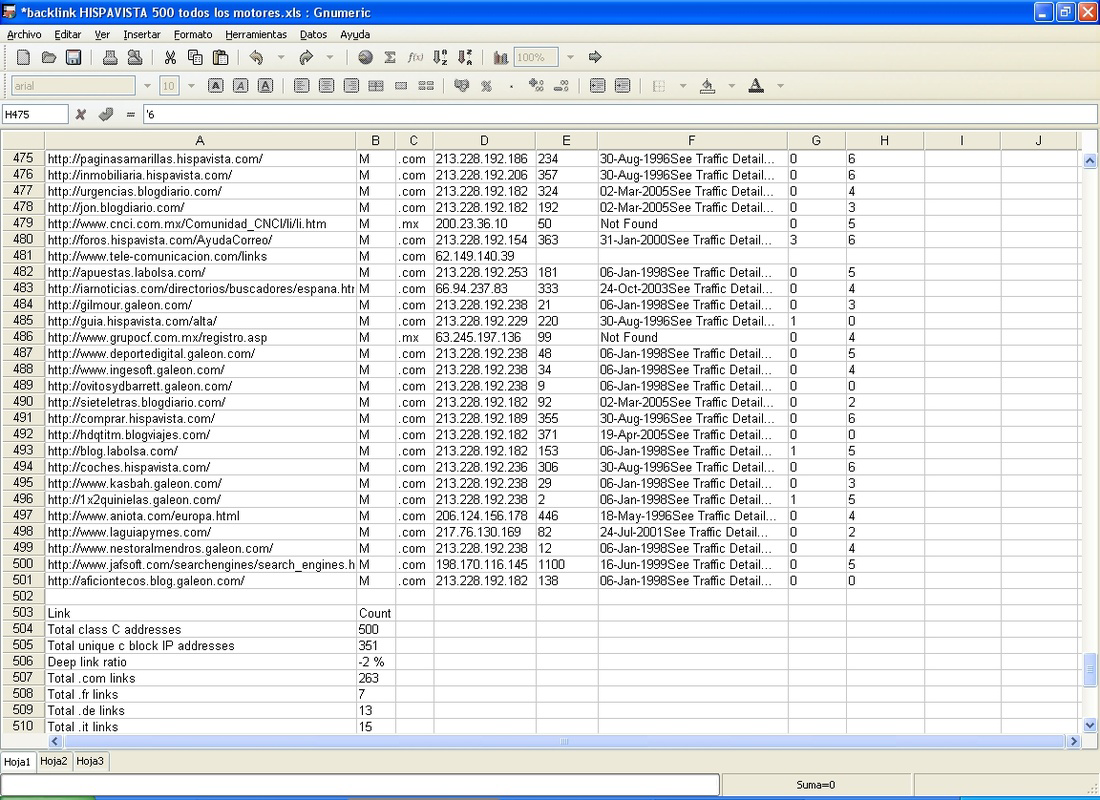Click the font color A button

tap(756, 86)
